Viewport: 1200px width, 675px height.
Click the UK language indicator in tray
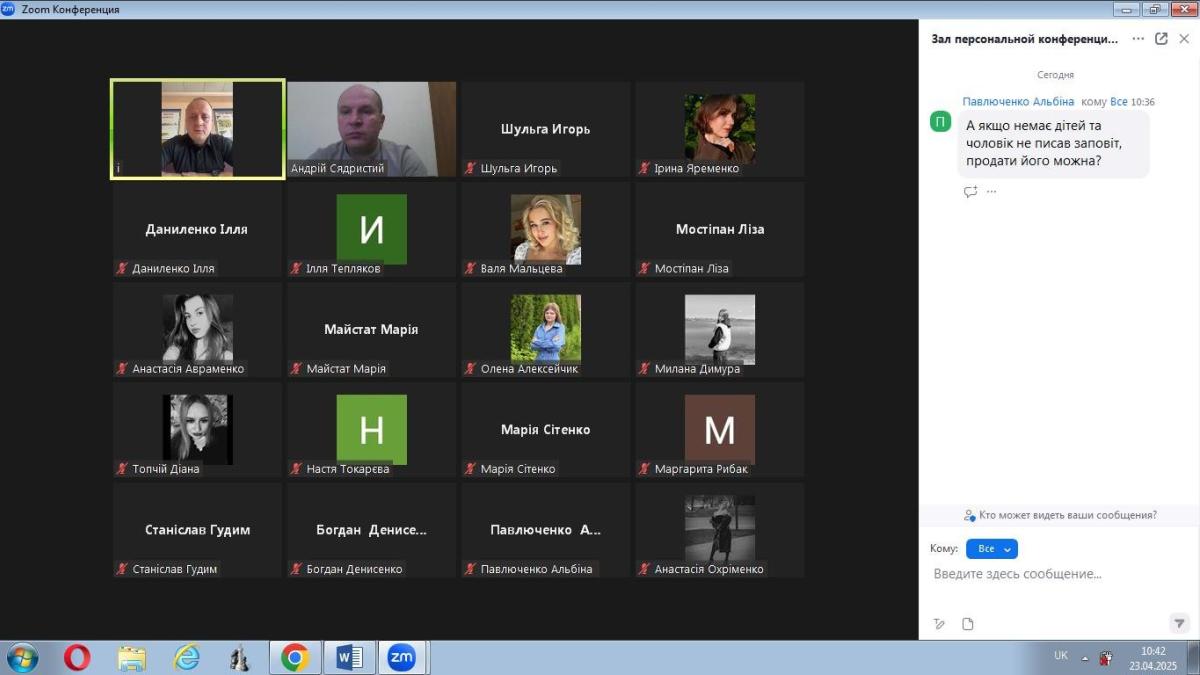click(x=1060, y=656)
